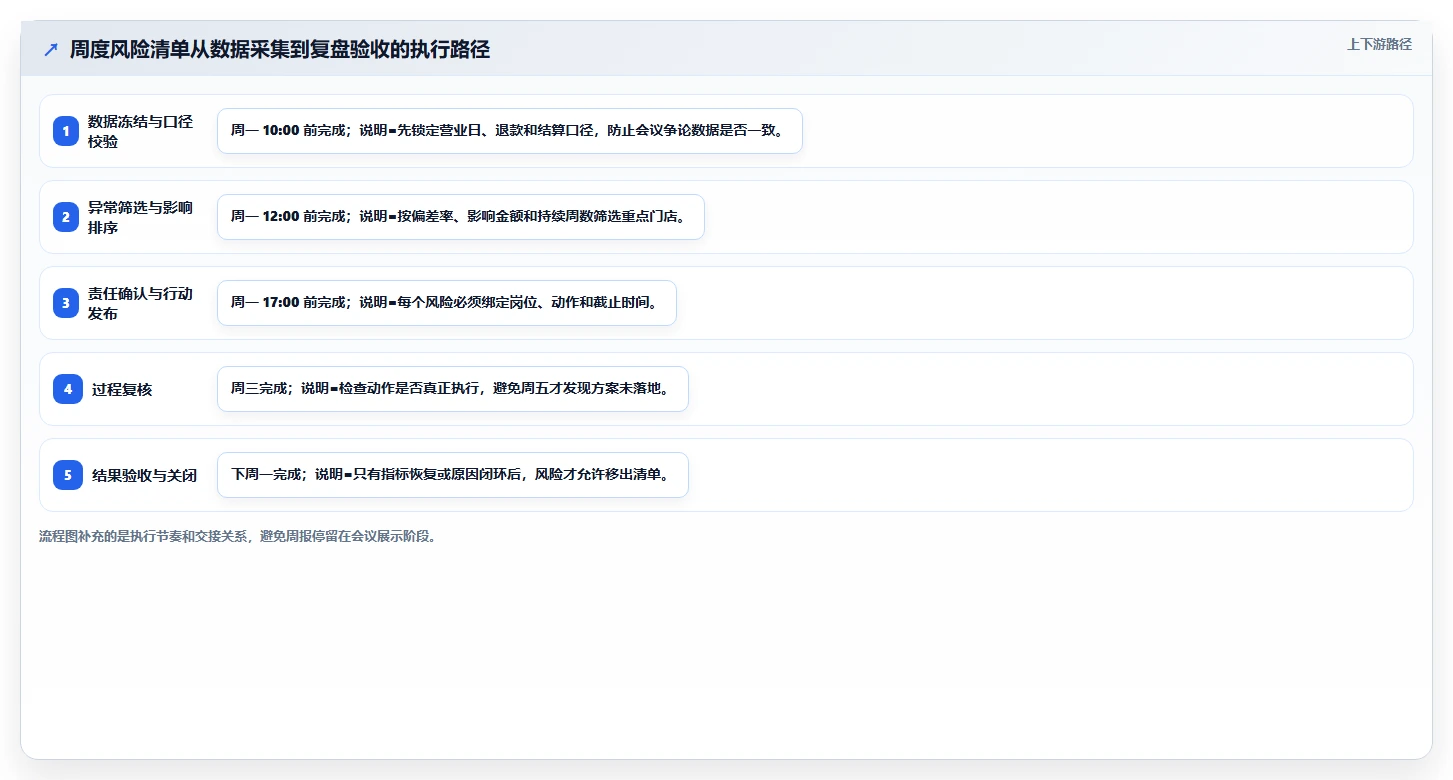Click the title 周度风险清单从数据采集到复盘验收的执行路径
This screenshot has width=1453, height=780.
pyautogui.click(x=280, y=49)
